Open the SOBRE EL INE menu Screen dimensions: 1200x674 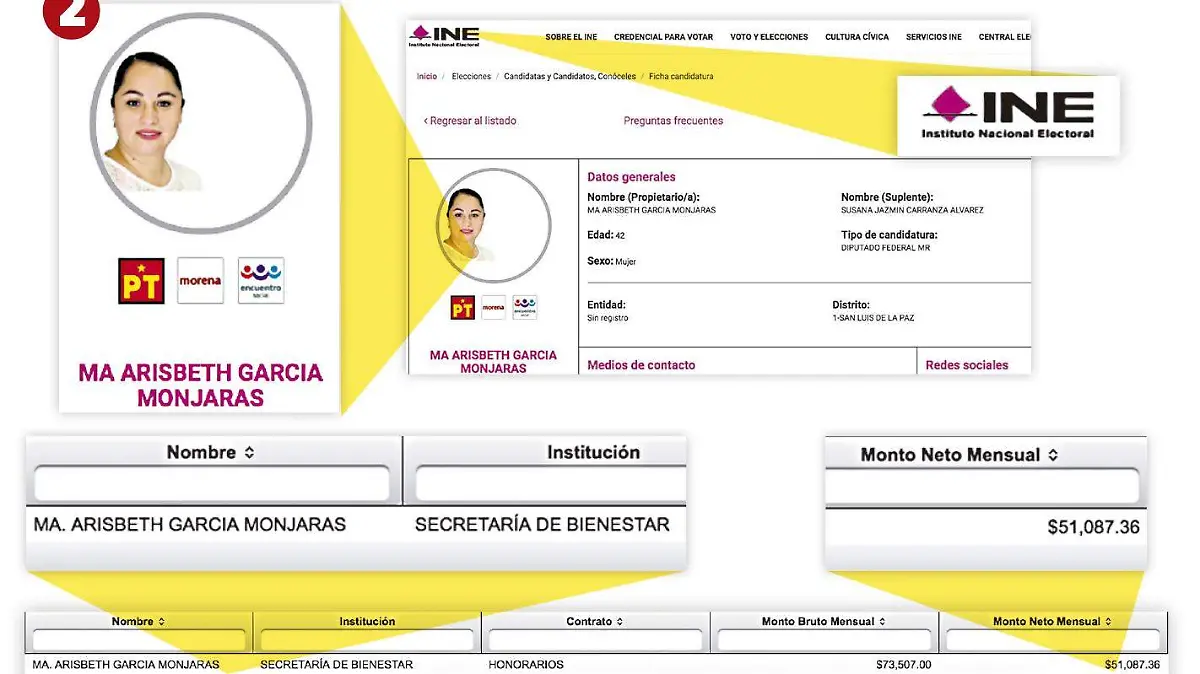(x=571, y=37)
